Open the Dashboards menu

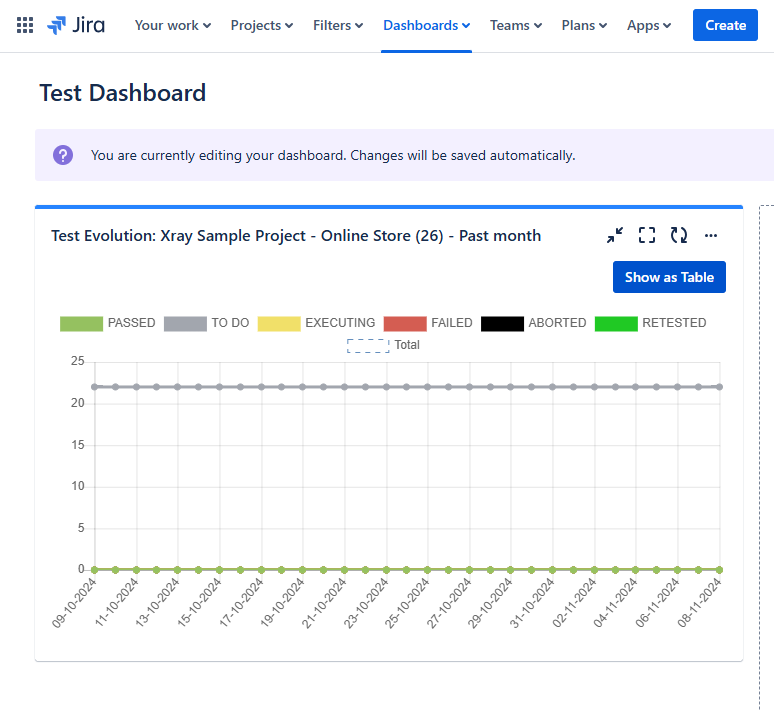pyautogui.click(x=426, y=25)
